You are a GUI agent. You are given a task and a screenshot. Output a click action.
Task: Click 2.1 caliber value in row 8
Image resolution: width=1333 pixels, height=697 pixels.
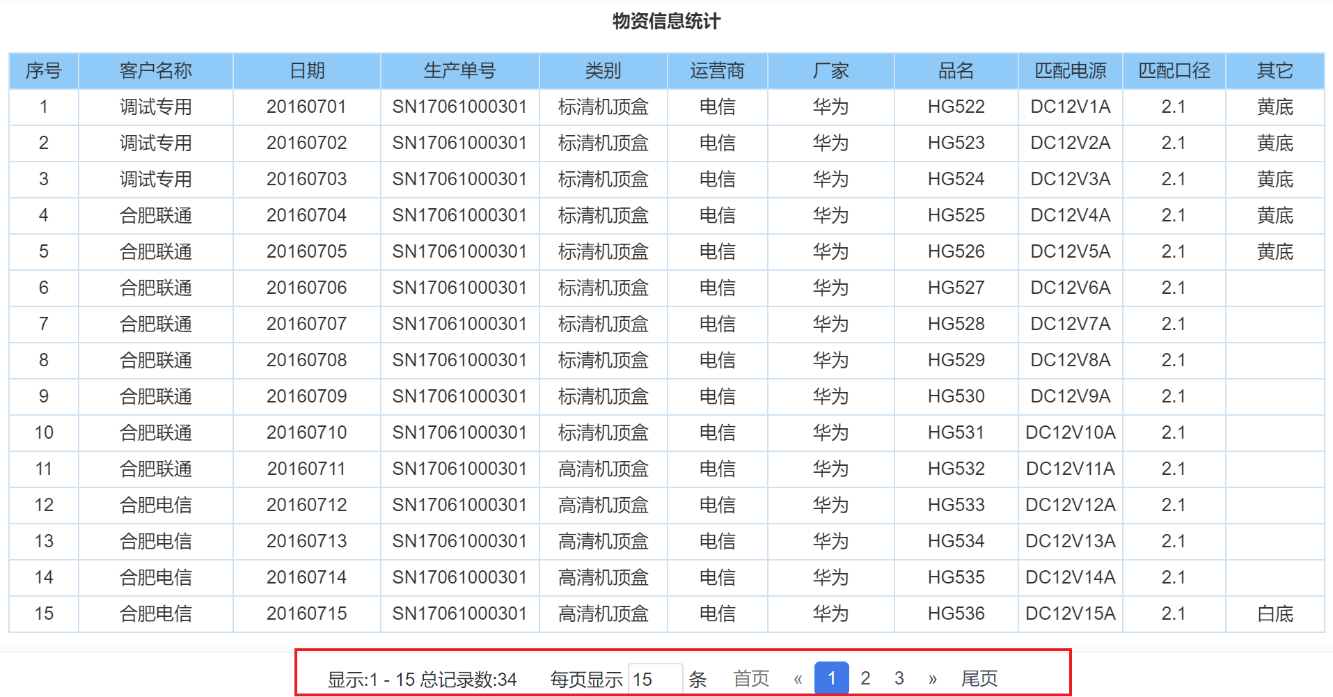point(1174,360)
